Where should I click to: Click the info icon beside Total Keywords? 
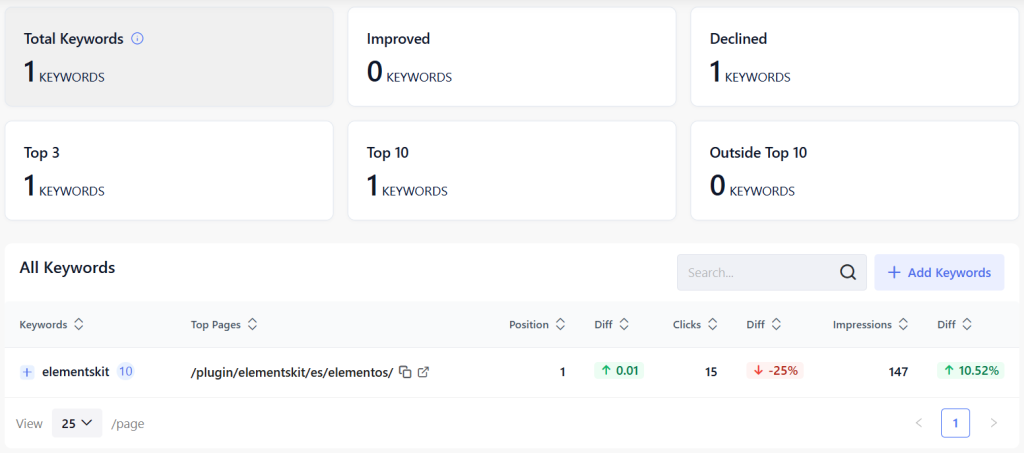137,39
